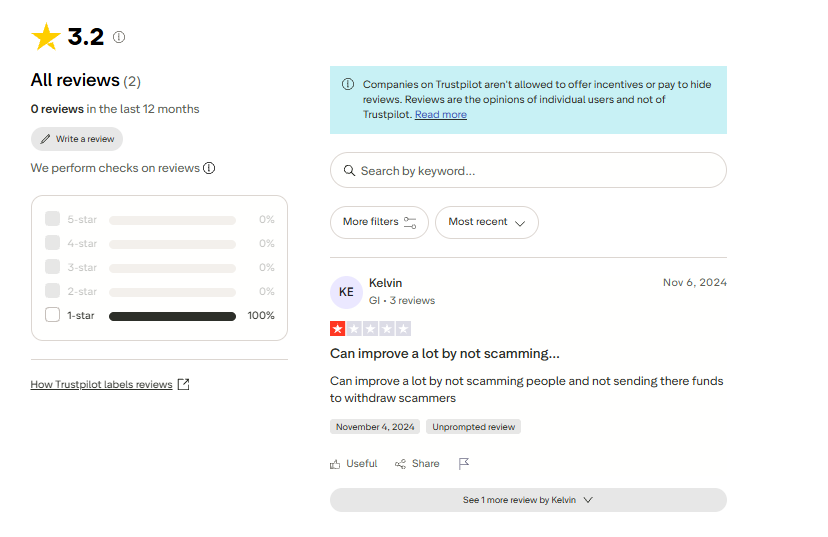The width and height of the screenshot is (828, 537).
Task: Enable the 1-star filter checkbox
Action: click(52, 315)
